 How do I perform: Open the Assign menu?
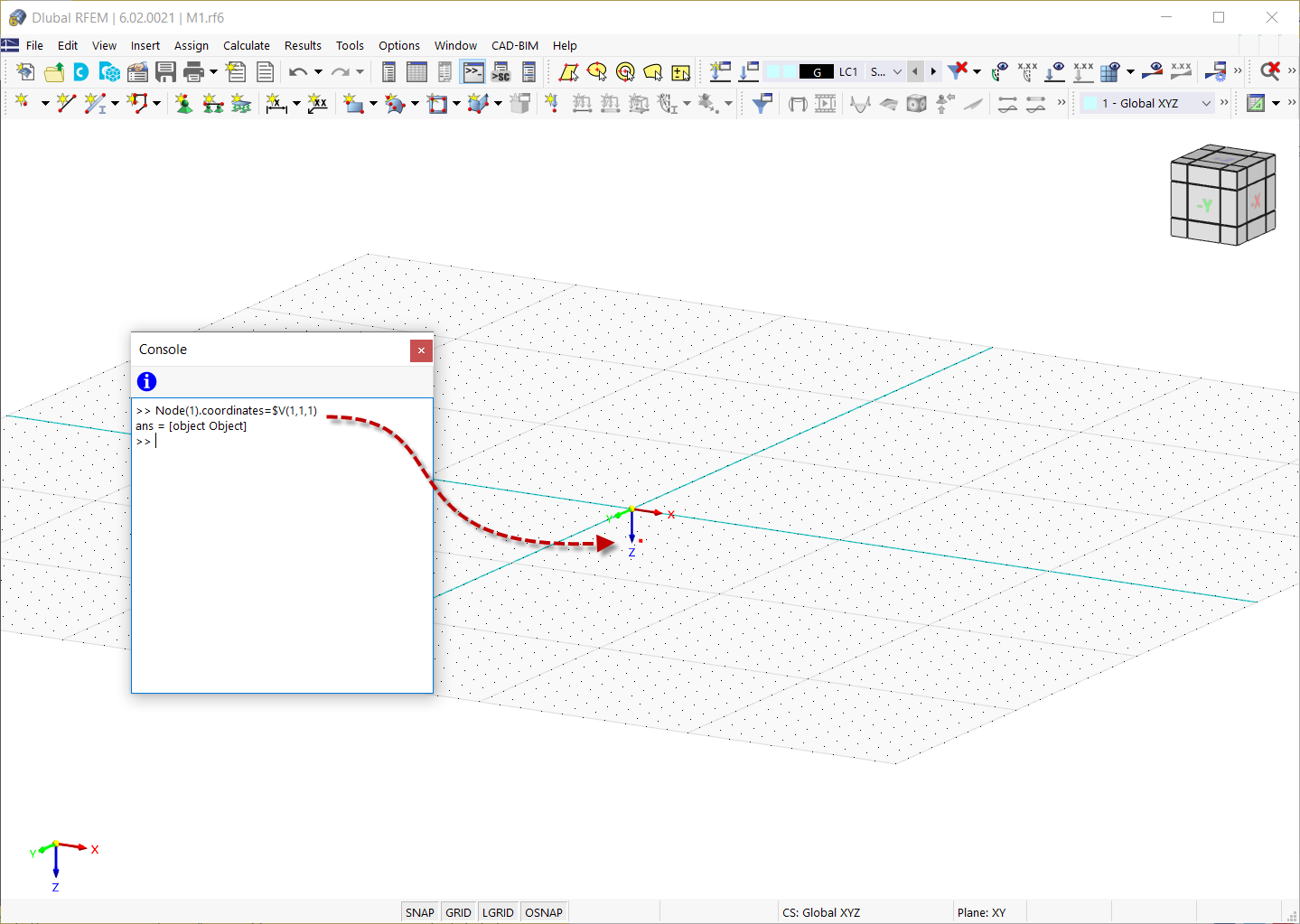[x=191, y=45]
